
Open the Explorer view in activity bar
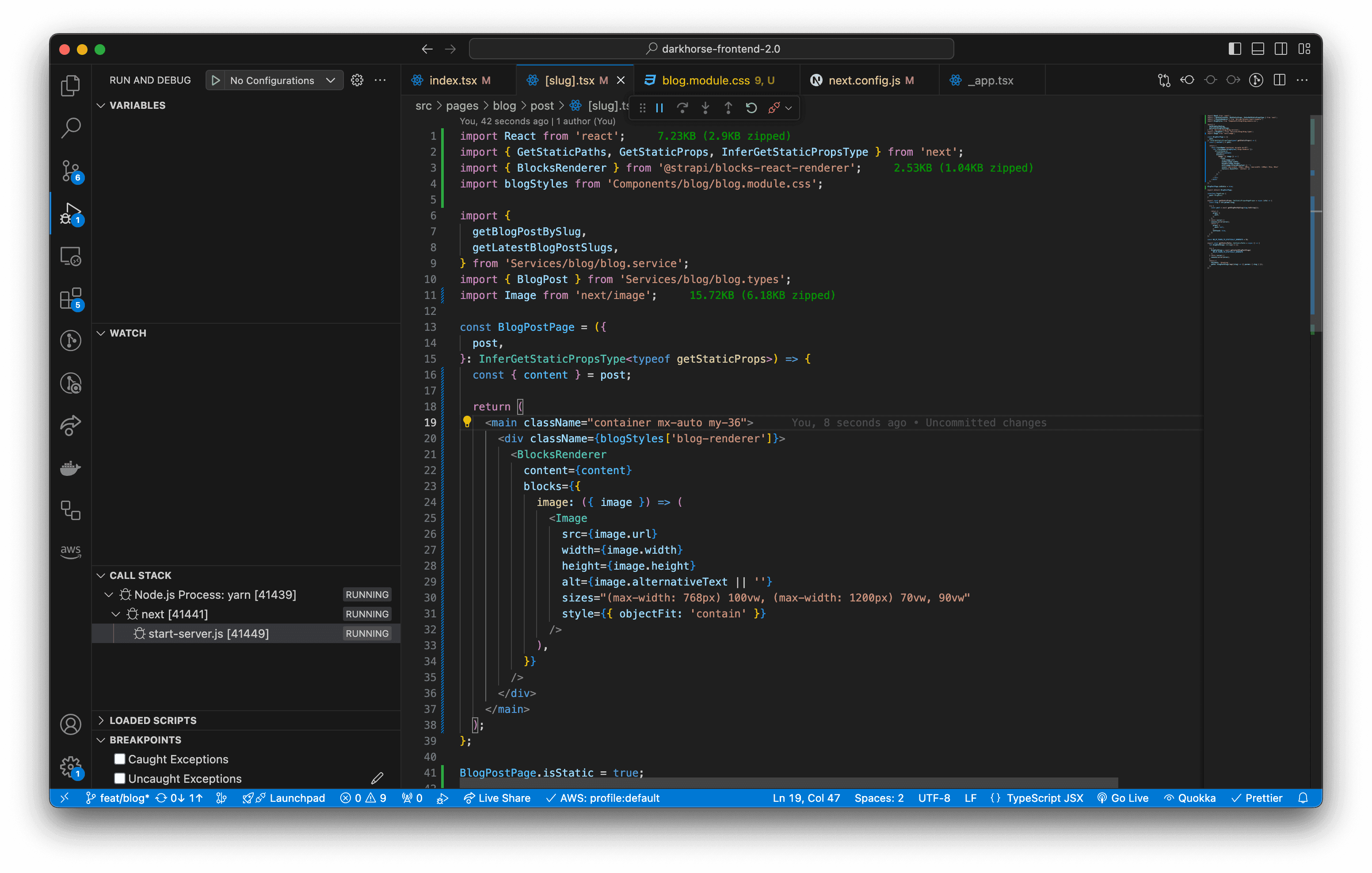(x=71, y=85)
